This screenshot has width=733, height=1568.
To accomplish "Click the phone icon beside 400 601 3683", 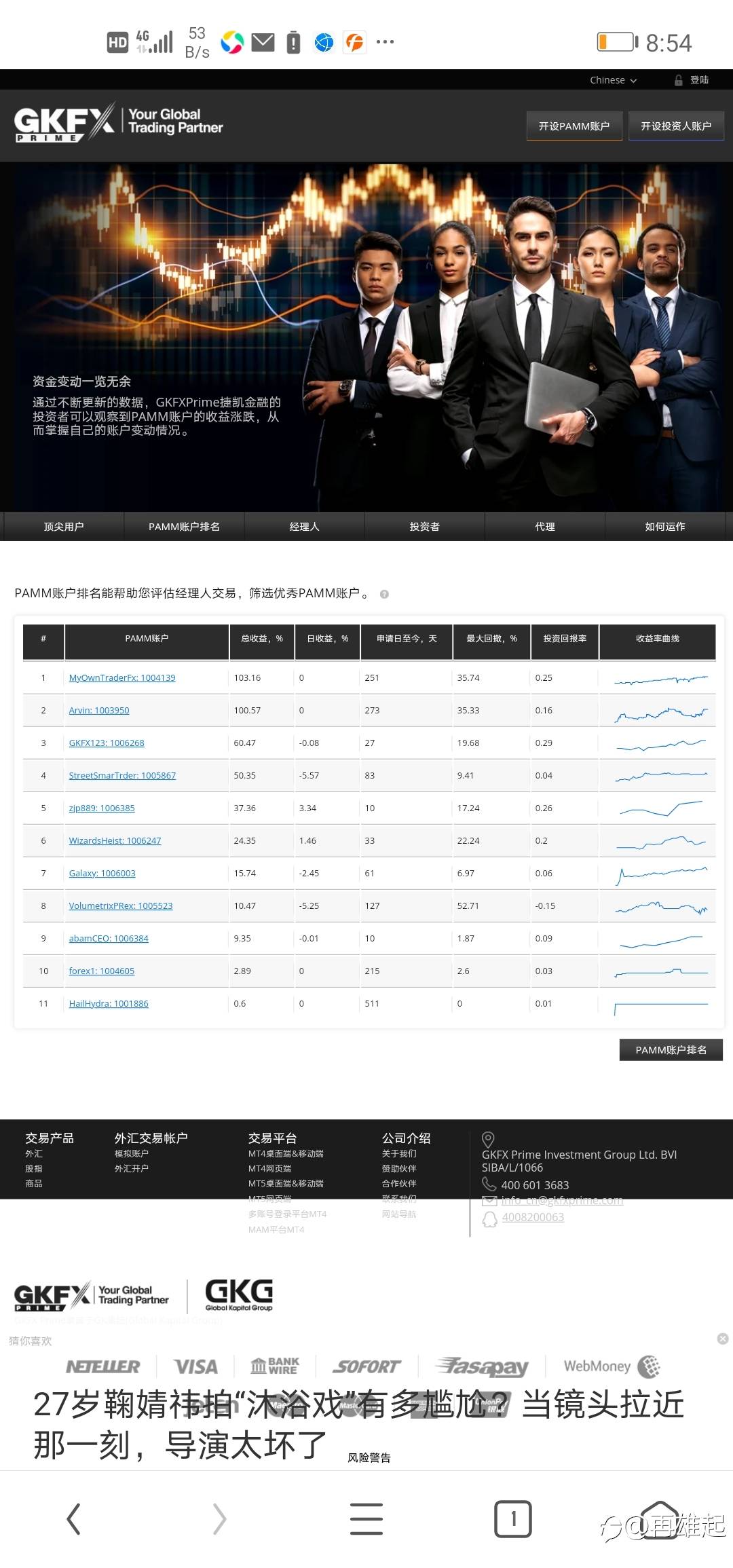I will point(489,1184).
